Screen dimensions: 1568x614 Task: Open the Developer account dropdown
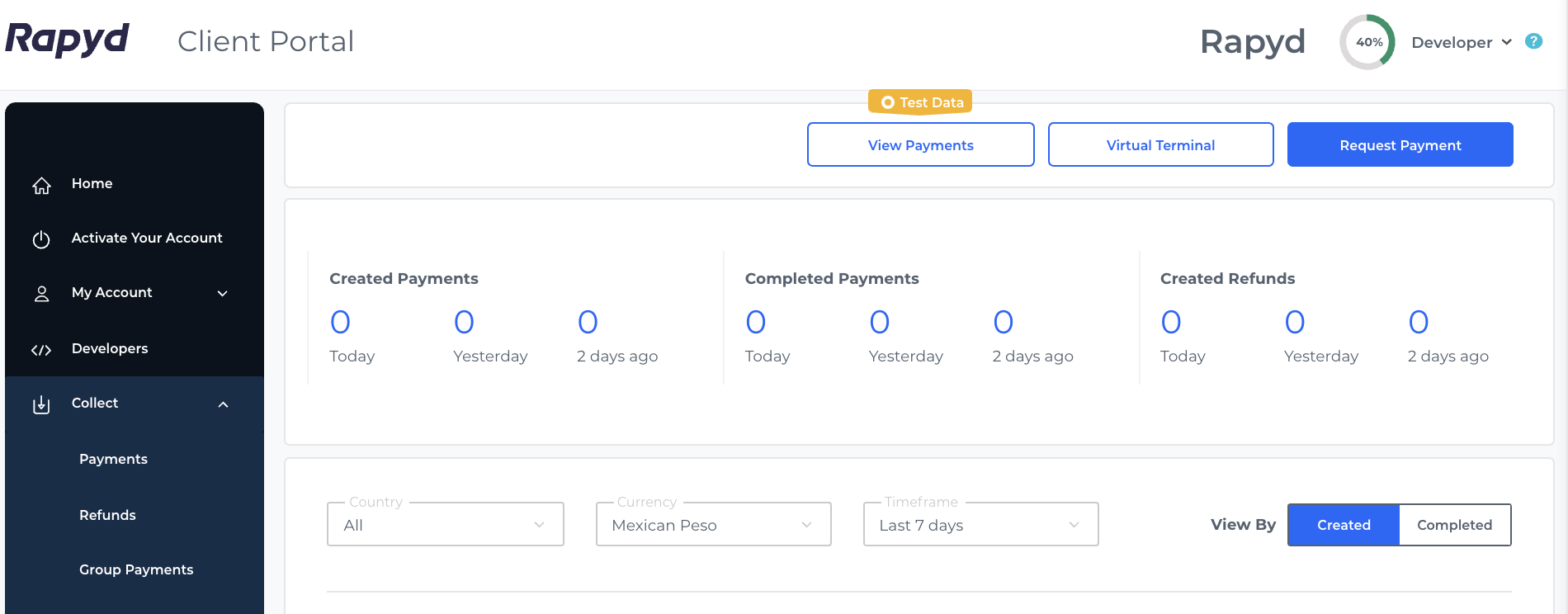(x=1461, y=42)
